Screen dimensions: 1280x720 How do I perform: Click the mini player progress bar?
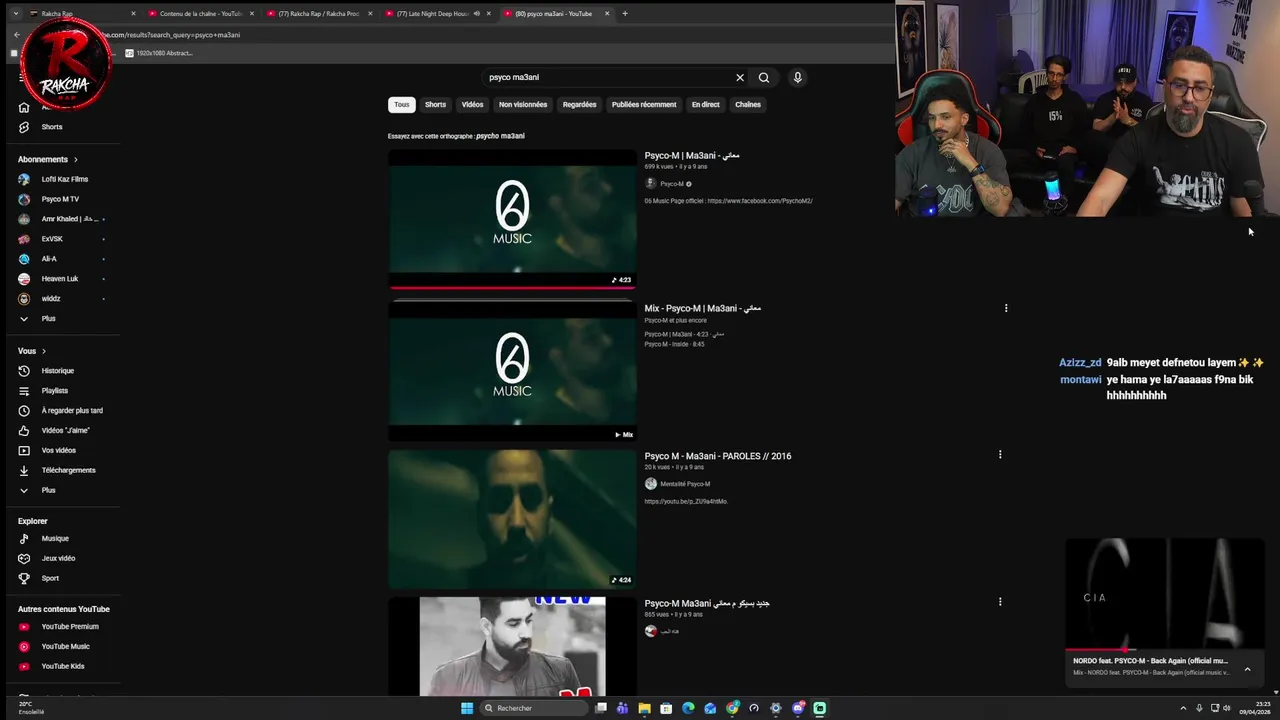point(1165,651)
